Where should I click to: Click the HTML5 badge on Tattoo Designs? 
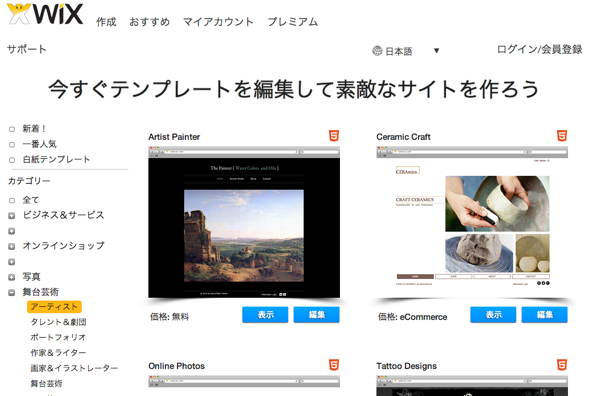(562, 365)
